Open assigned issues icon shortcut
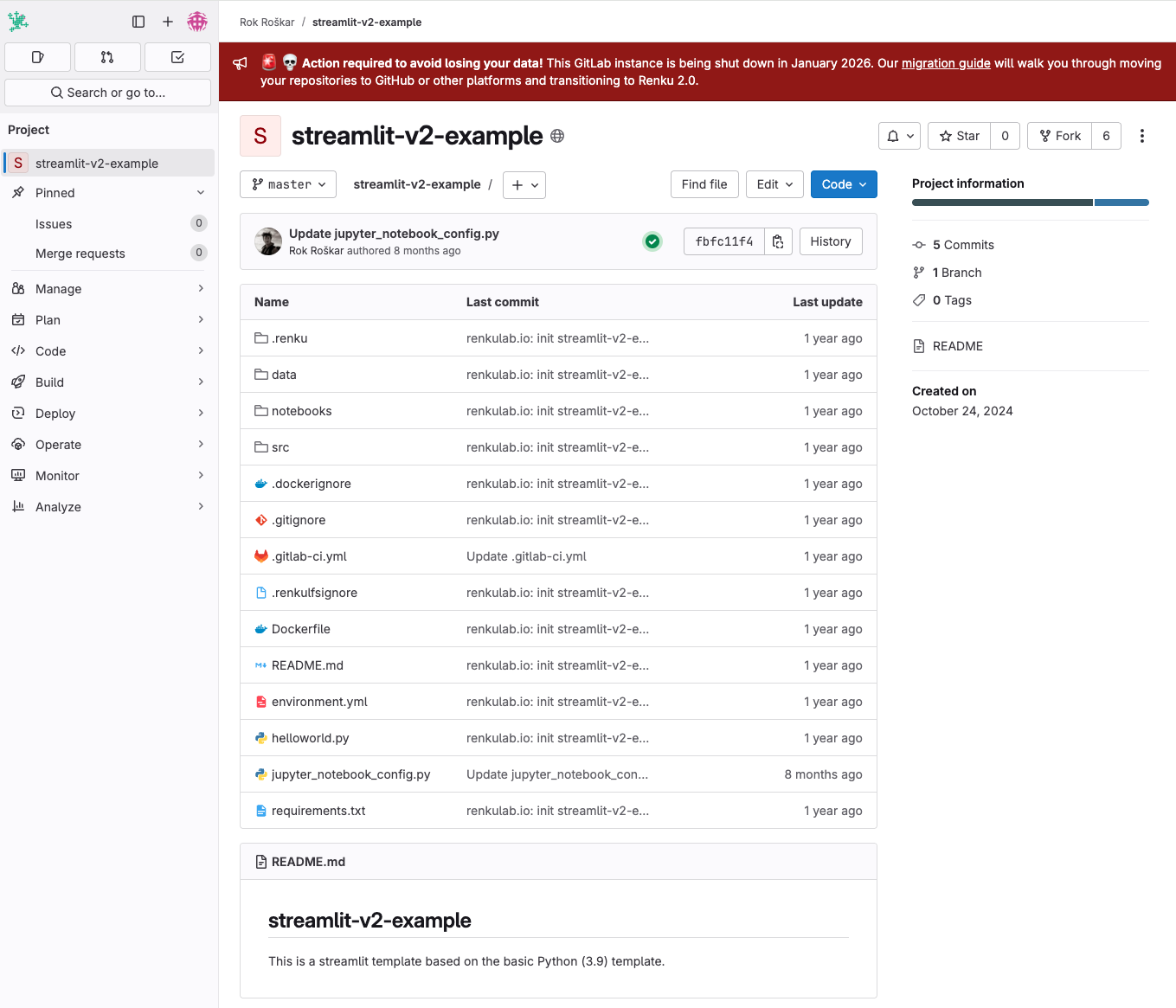The width and height of the screenshot is (1176, 1008). point(38,57)
